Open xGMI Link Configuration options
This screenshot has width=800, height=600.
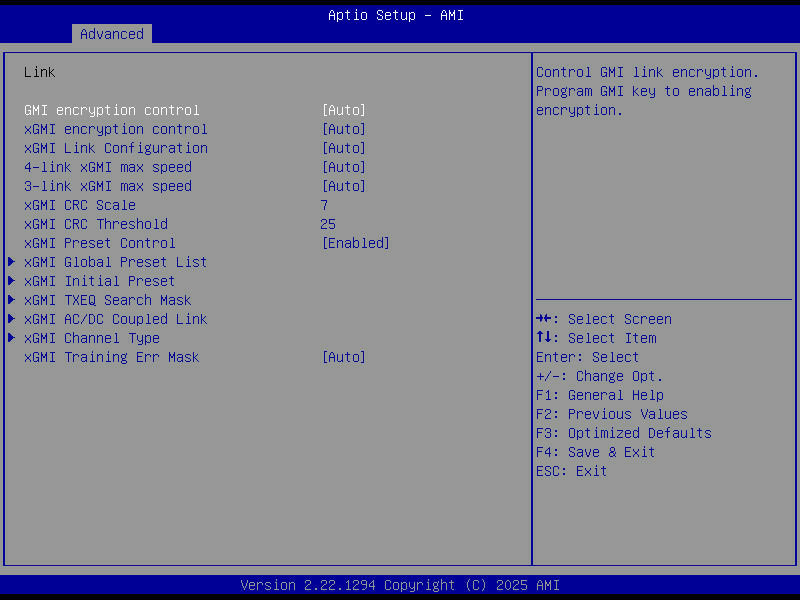[x=344, y=147]
